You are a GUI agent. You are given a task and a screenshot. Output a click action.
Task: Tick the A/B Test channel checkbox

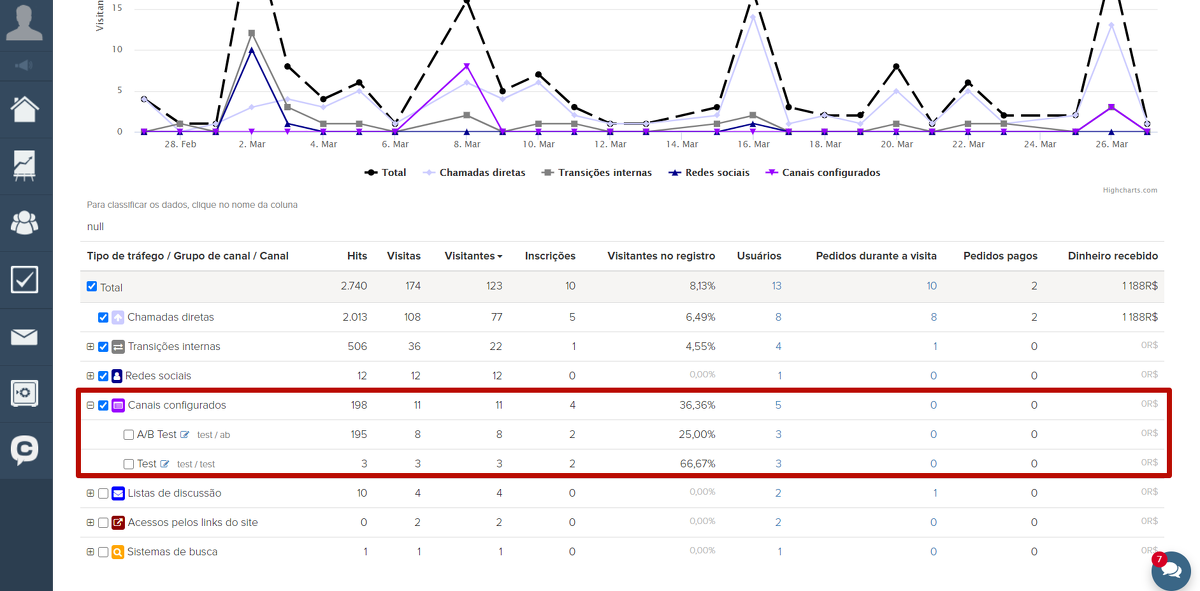(128, 435)
